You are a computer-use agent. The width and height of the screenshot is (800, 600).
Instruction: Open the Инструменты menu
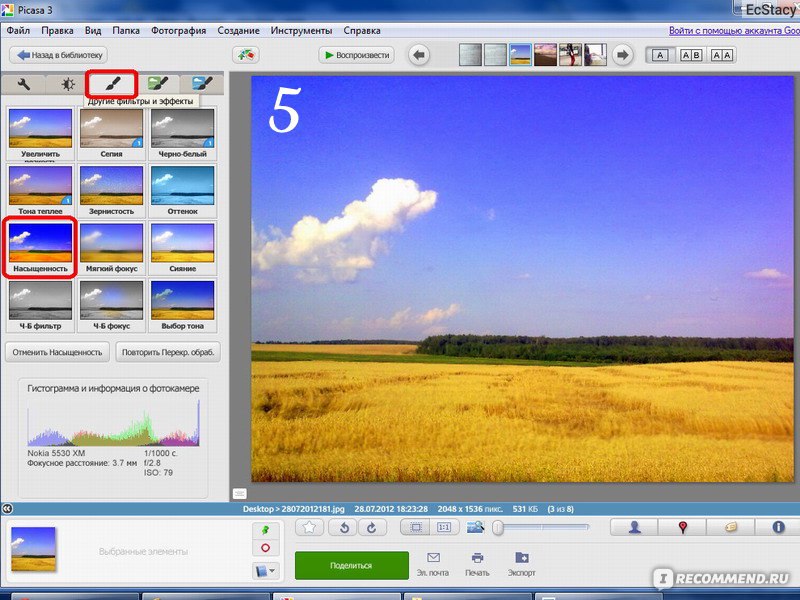coord(301,31)
